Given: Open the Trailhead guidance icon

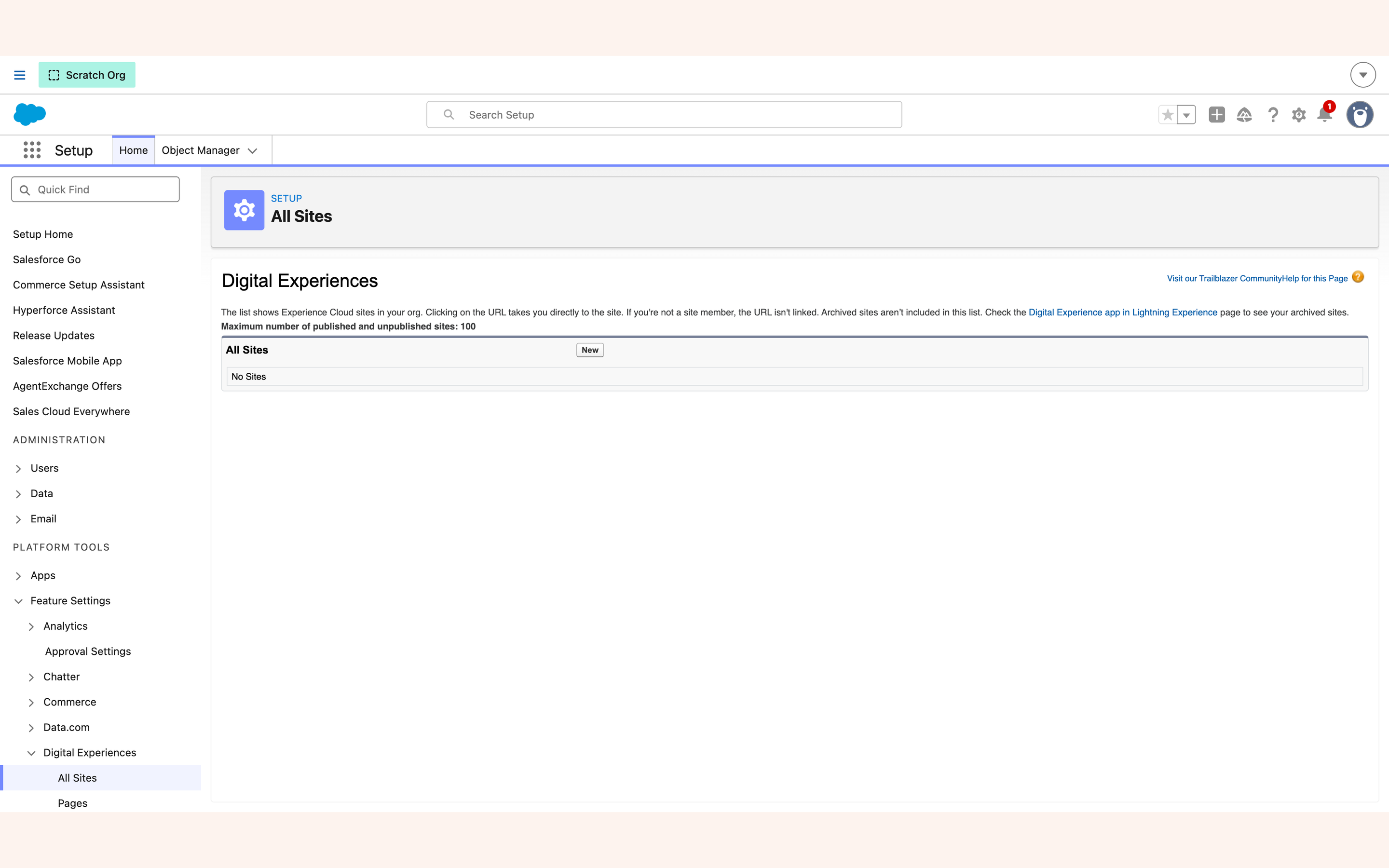Looking at the screenshot, I should (1244, 115).
